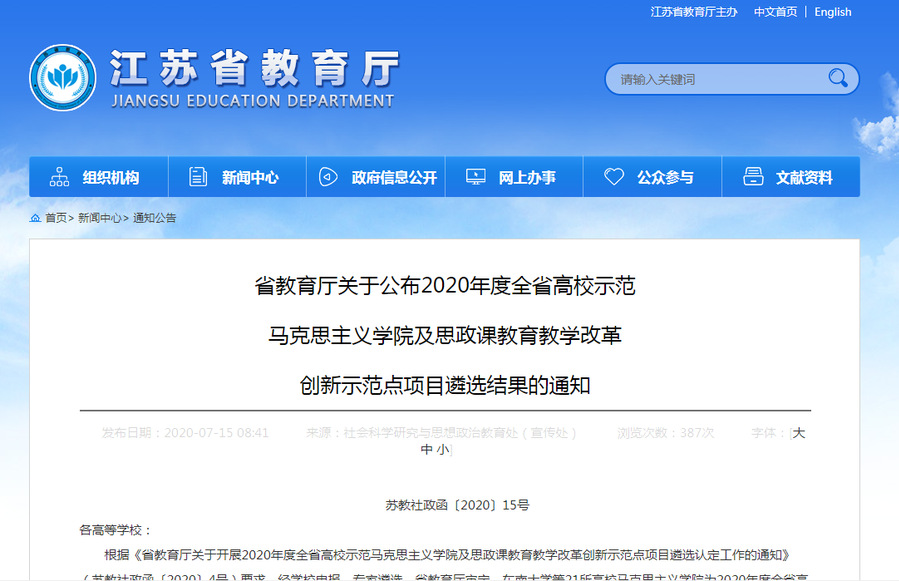Open 通知公告 breadcrumb link
Image resolution: width=899 pixels, height=581 pixels.
click(x=155, y=218)
